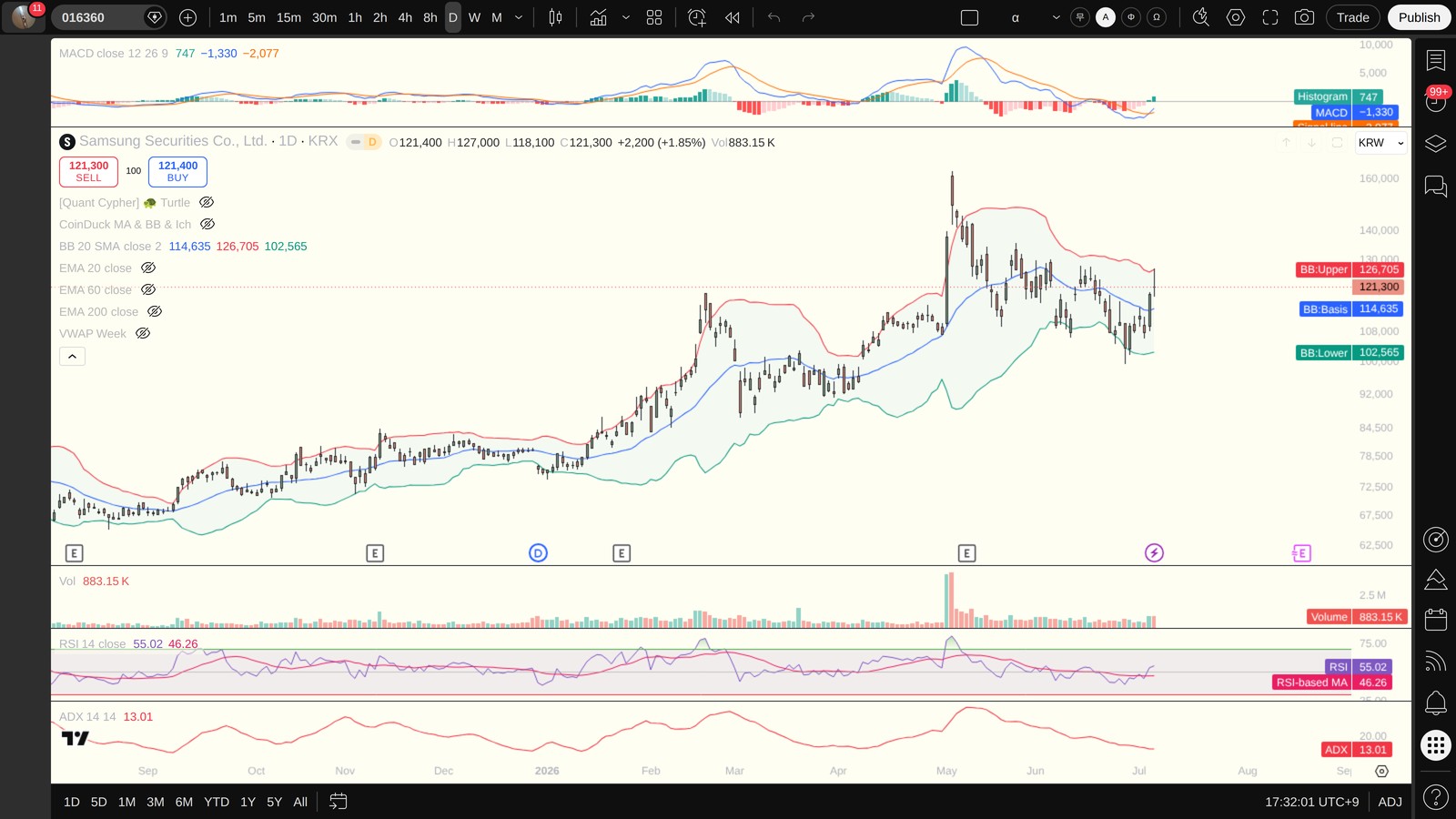Expand the timeframe list chevron after M
The image size is (1456, 819).
(519, 17)
